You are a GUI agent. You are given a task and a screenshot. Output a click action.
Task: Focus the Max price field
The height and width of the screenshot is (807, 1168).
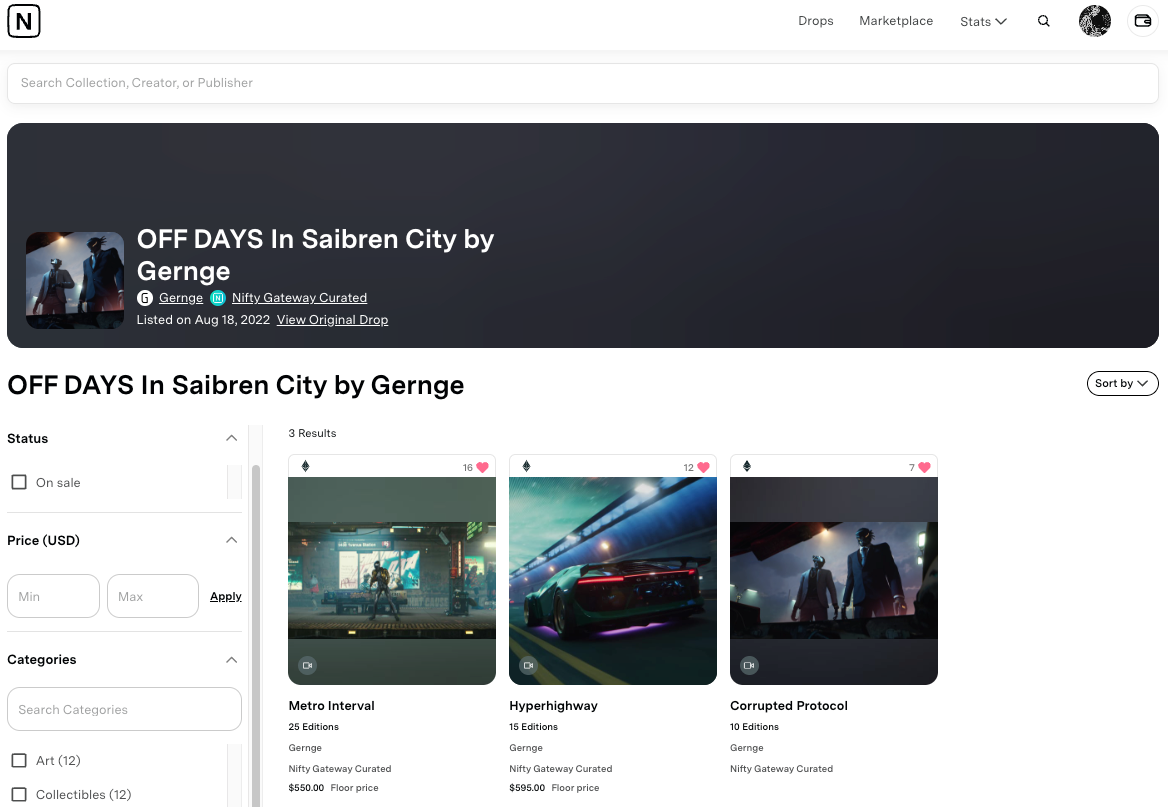(x=153, y=596)
